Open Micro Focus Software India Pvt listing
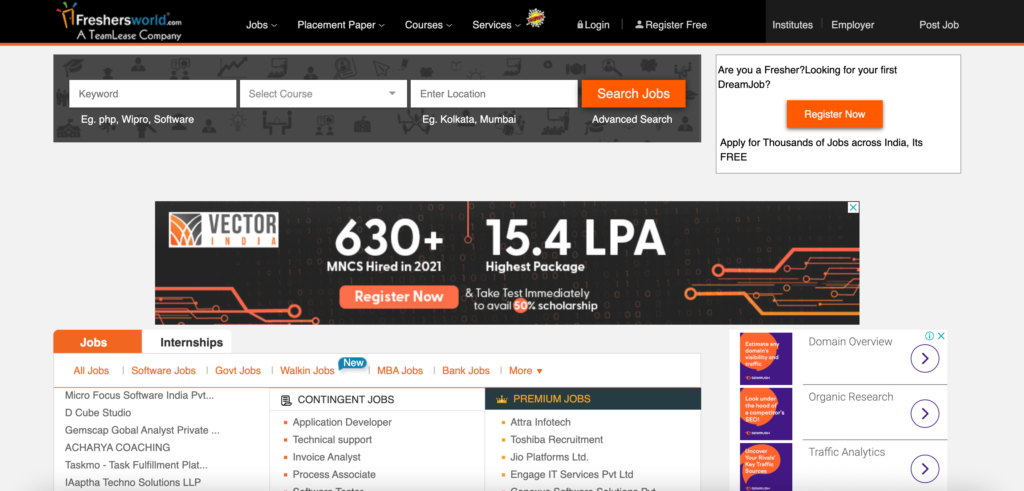Screen dimensions: 1024x491 tap(139, 395)
